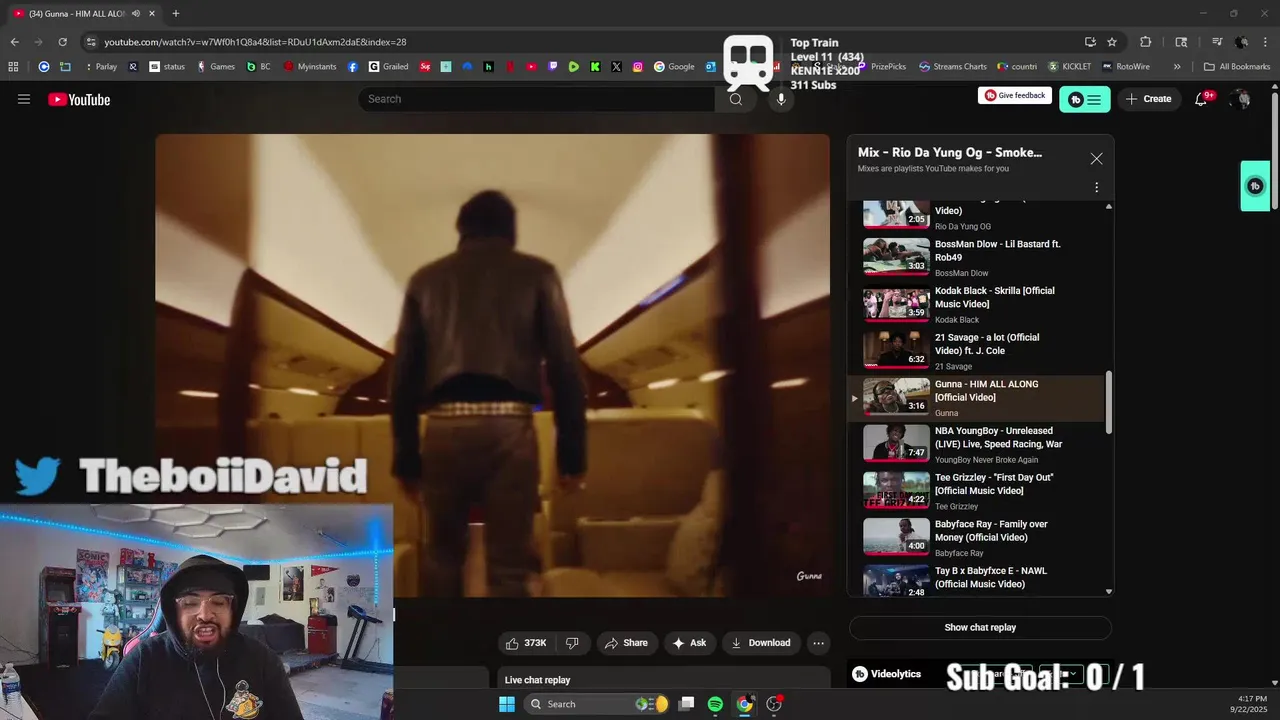Open YouTube notifications bell

pos(1201,99)
